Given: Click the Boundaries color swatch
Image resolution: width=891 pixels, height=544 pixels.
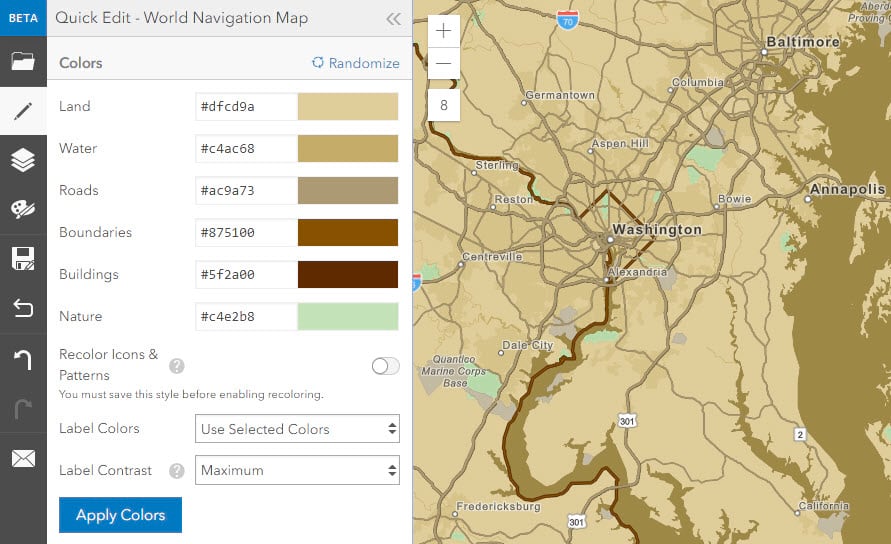Looking at the screenshot, I should [348, 232].
